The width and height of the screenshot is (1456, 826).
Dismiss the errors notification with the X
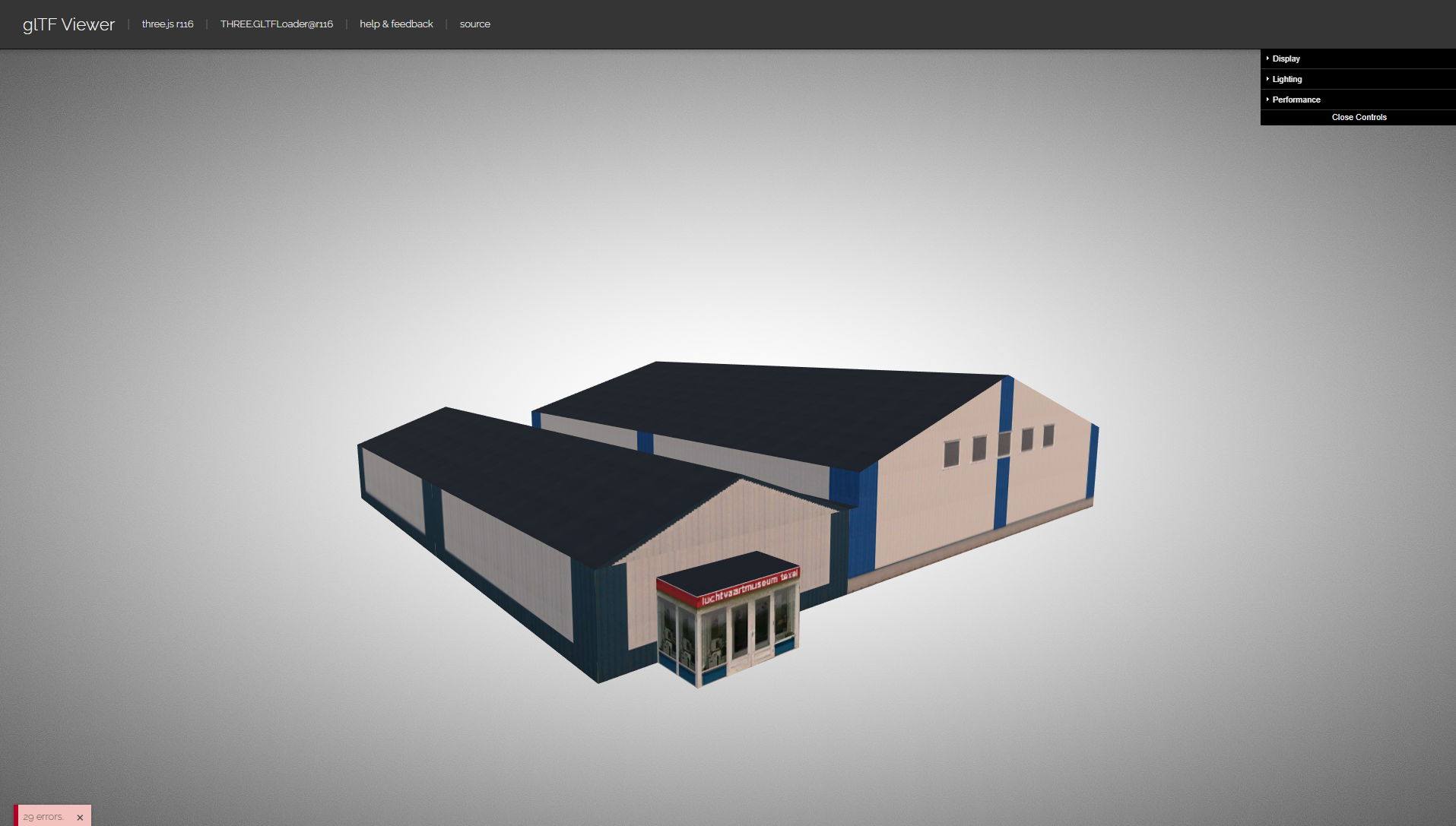80,818
